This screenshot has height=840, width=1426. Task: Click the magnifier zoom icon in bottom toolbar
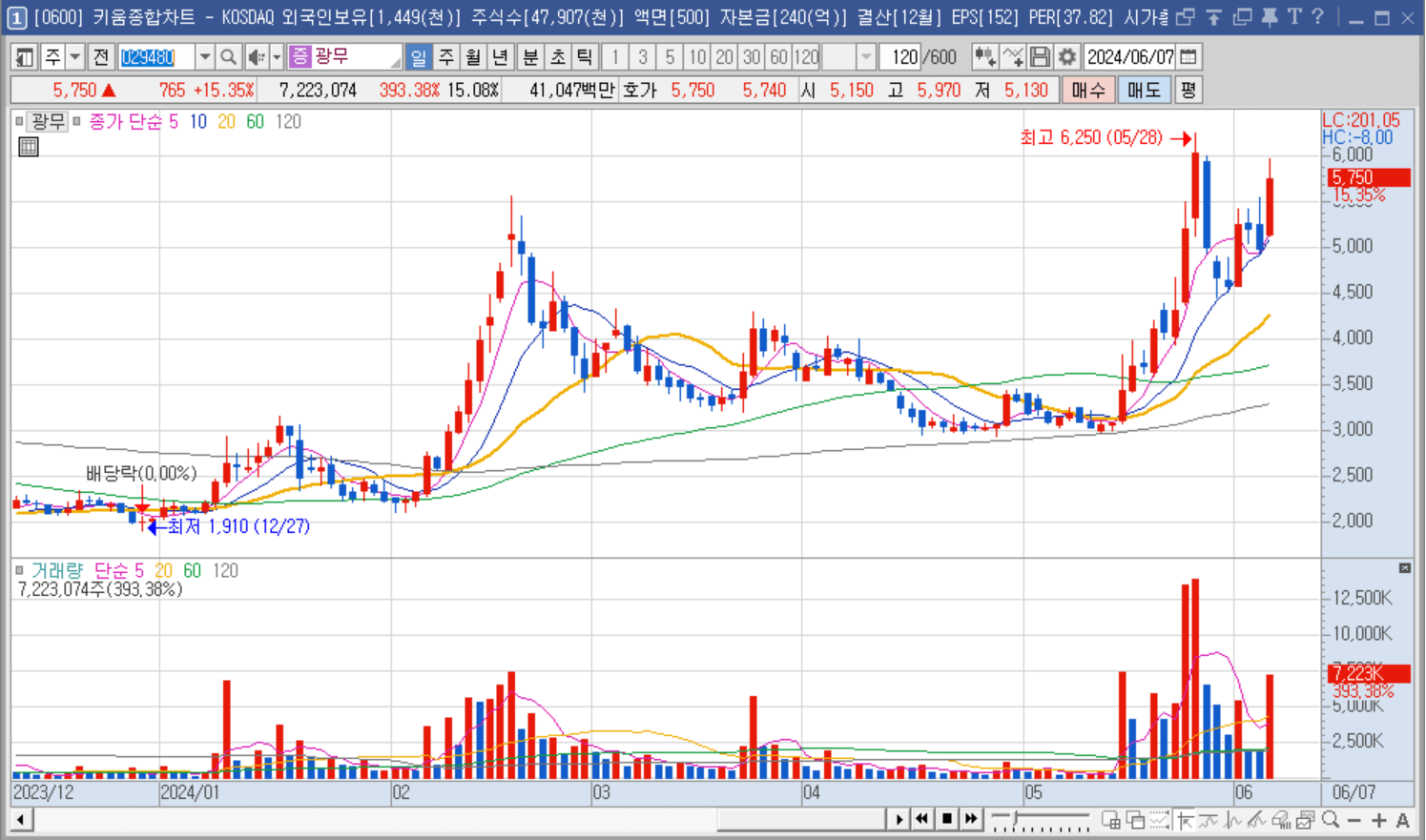(1331, 820)
